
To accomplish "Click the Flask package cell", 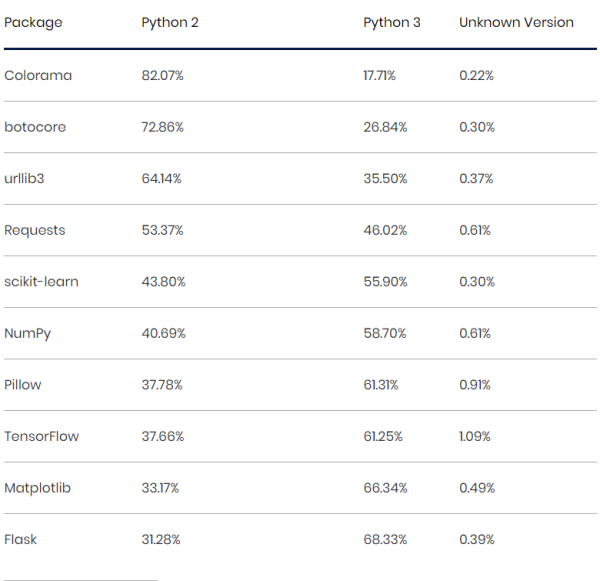I will pyautogui.click(x=21, y=539).
